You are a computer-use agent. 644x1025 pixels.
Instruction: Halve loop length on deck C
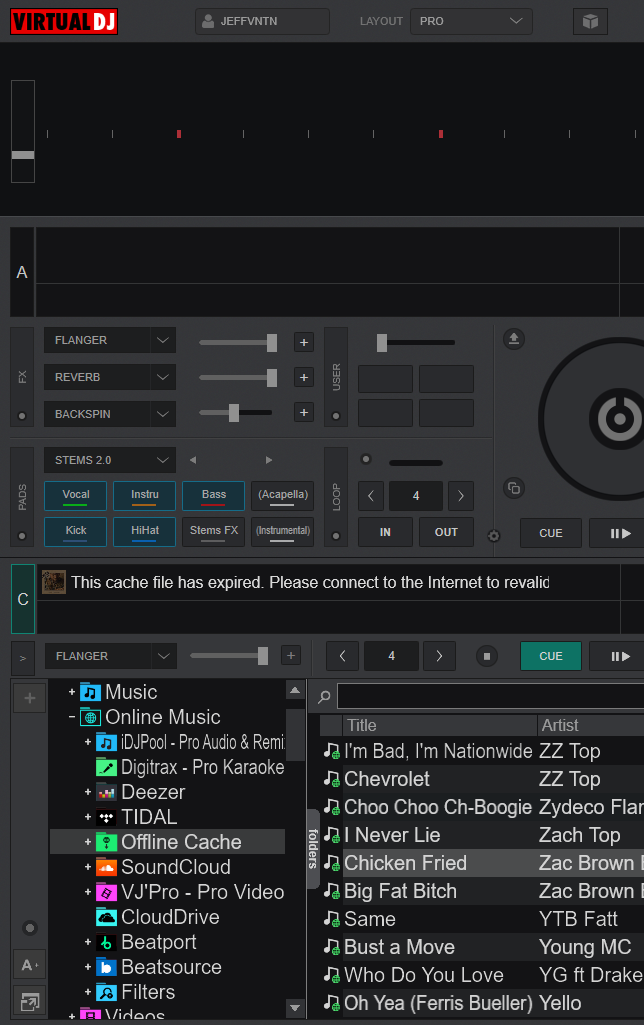click(343, 656)
